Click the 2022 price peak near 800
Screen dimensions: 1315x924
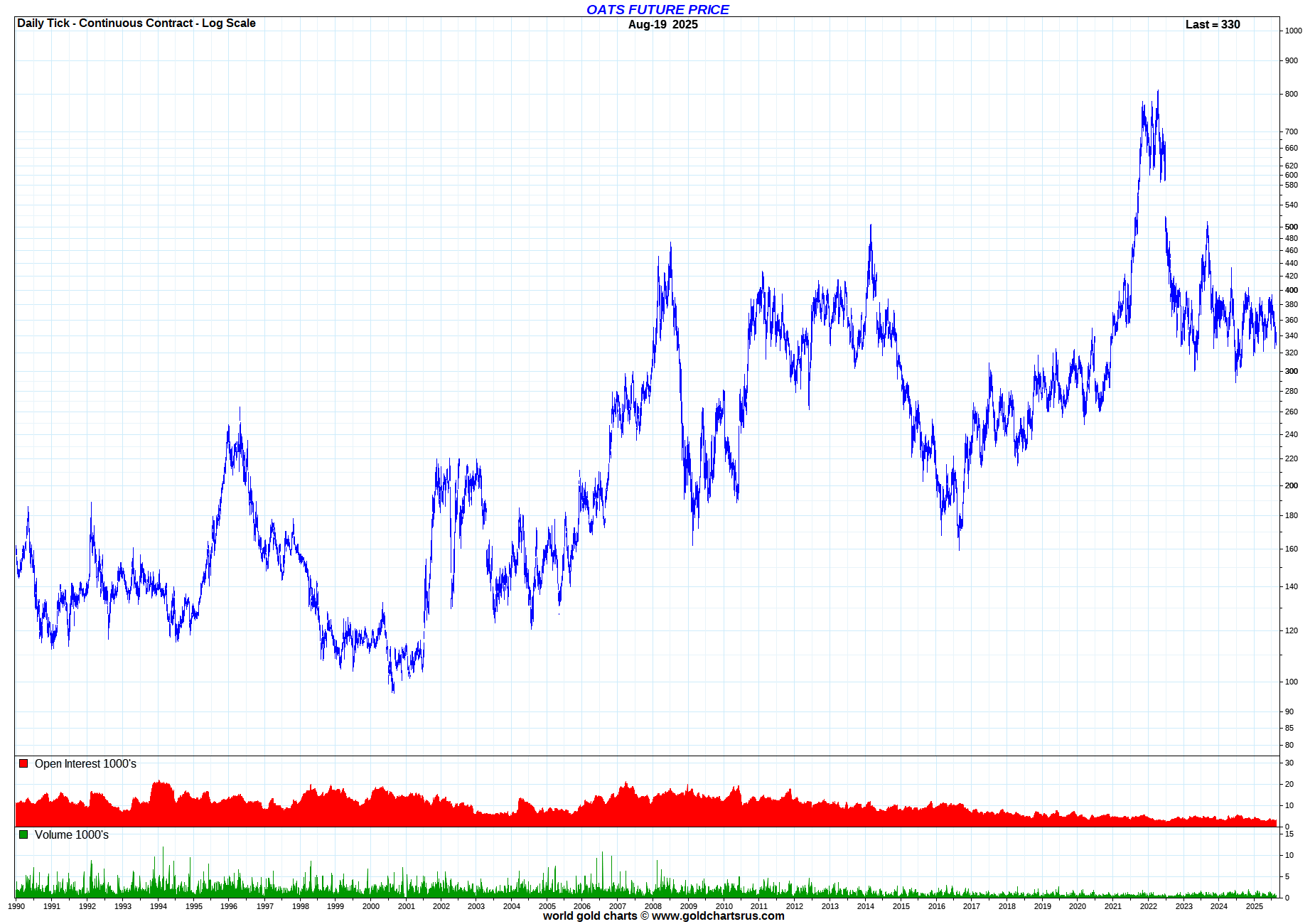1158,91
